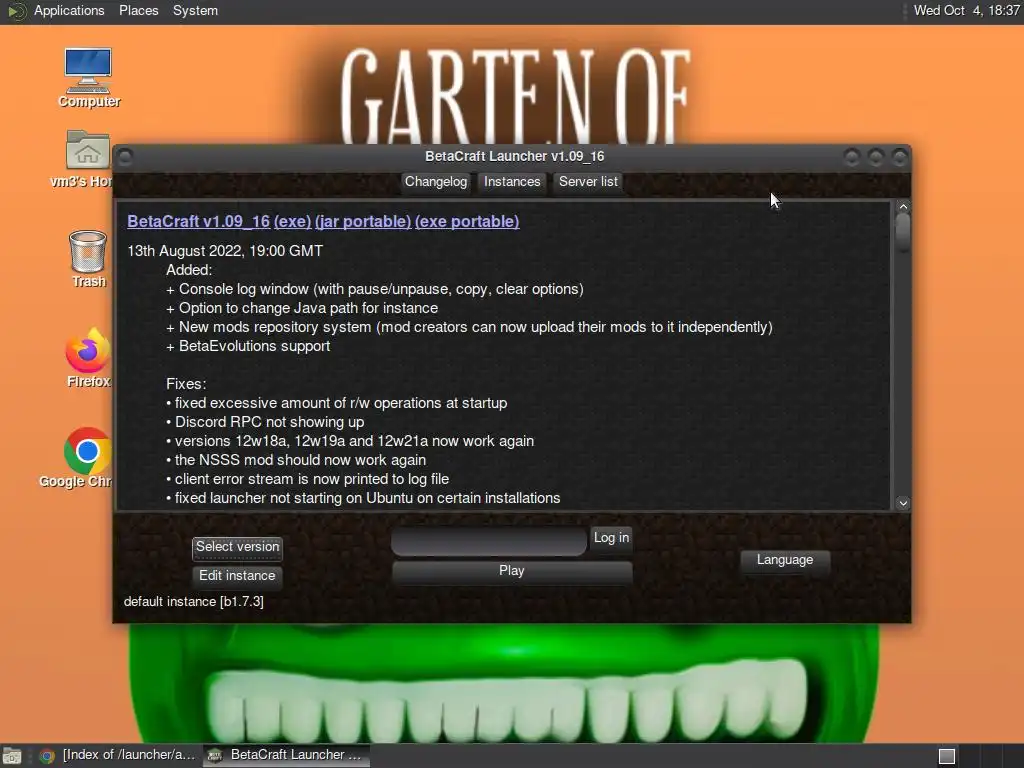Image resolution: width=1024 pixels, height=768 pixels.
Task: Open the Applications menu
Action: tap(69, 11)
